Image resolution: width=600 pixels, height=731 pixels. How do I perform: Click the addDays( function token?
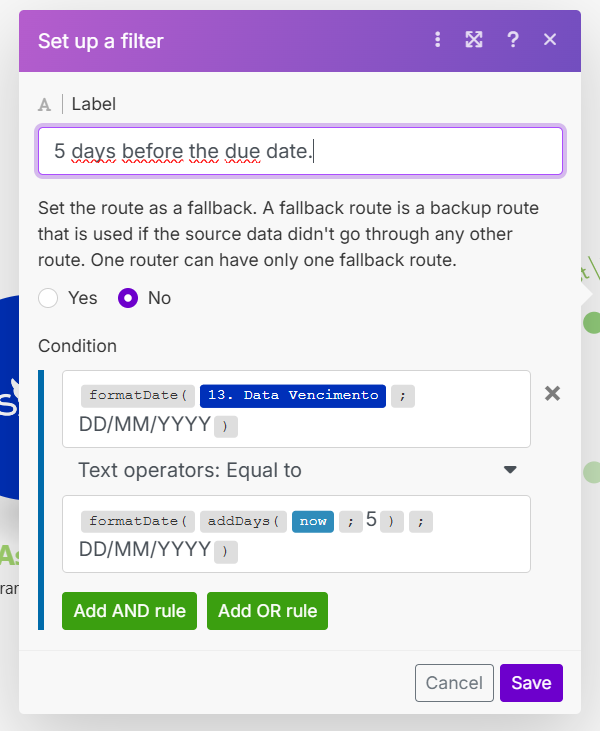click(x=244, y=521)
